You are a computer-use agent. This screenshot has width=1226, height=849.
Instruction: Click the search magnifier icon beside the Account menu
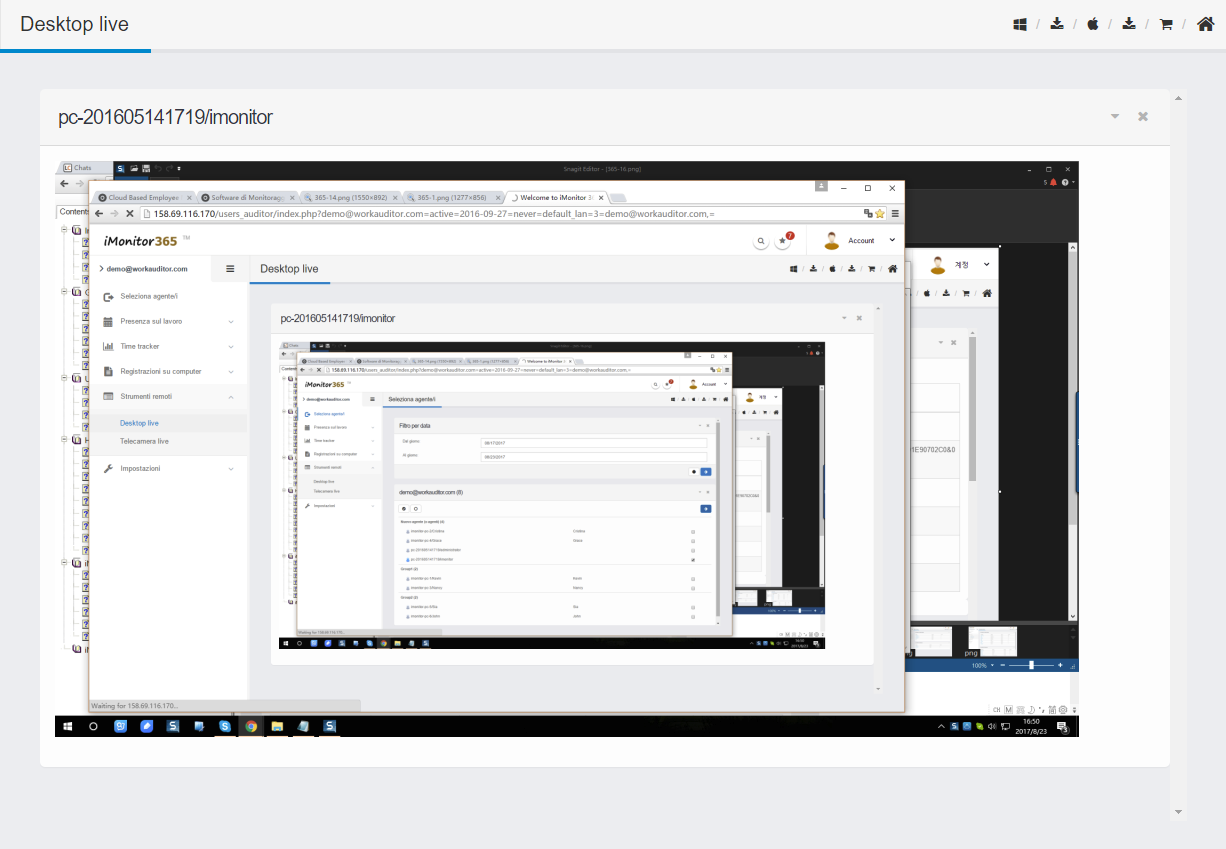point(761,241)
